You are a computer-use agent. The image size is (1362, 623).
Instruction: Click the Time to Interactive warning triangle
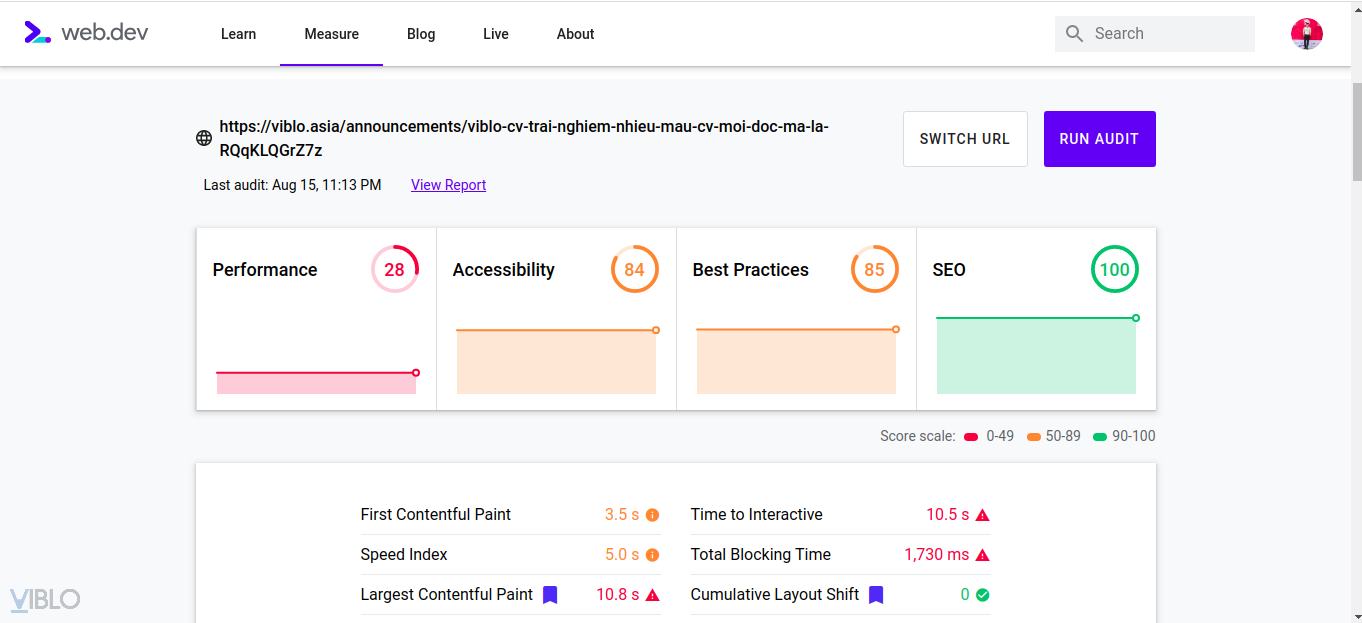coord(982,515)
